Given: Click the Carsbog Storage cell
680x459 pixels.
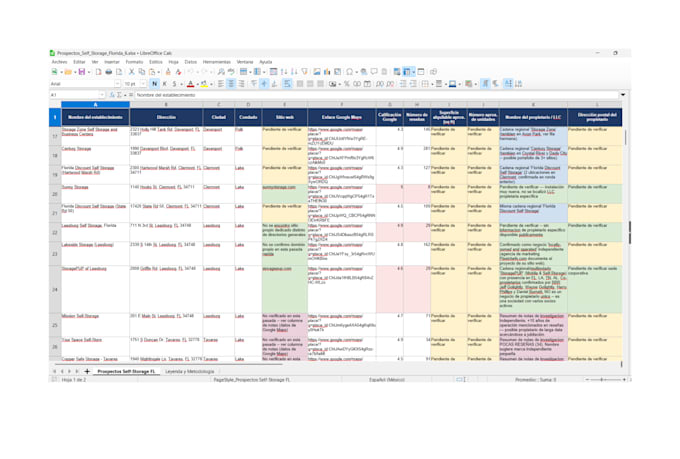Looking at the screenshot, I should (x=95, y=155).
